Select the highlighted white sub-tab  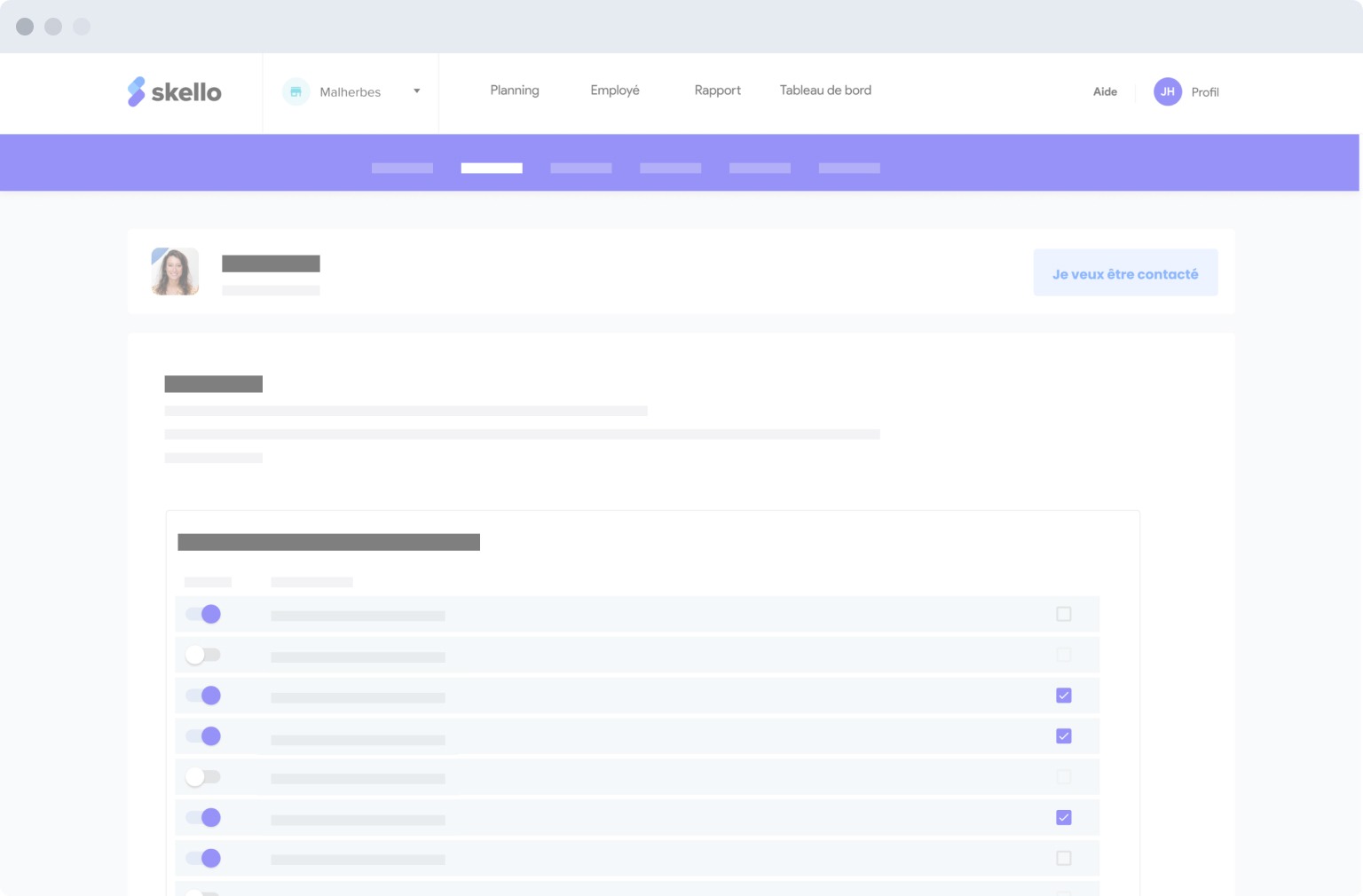[x=492, y=168]
